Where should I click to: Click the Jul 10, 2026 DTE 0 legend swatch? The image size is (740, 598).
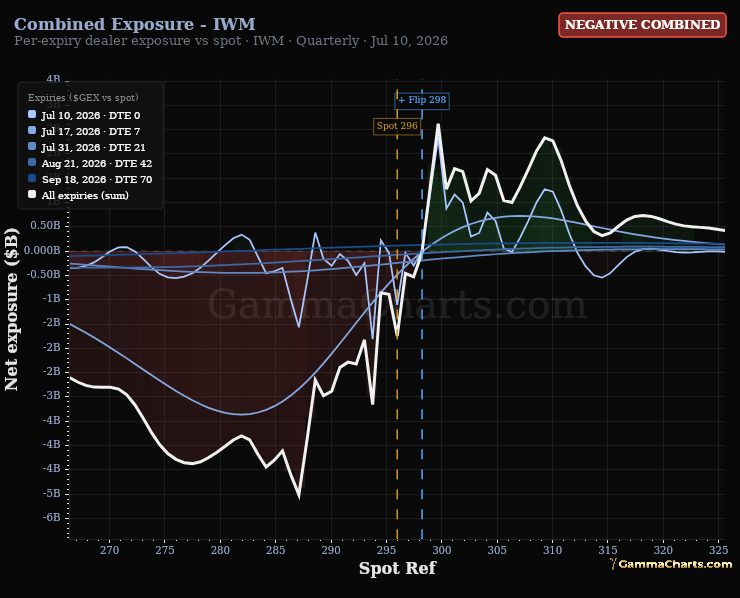(x=32, y=114)
